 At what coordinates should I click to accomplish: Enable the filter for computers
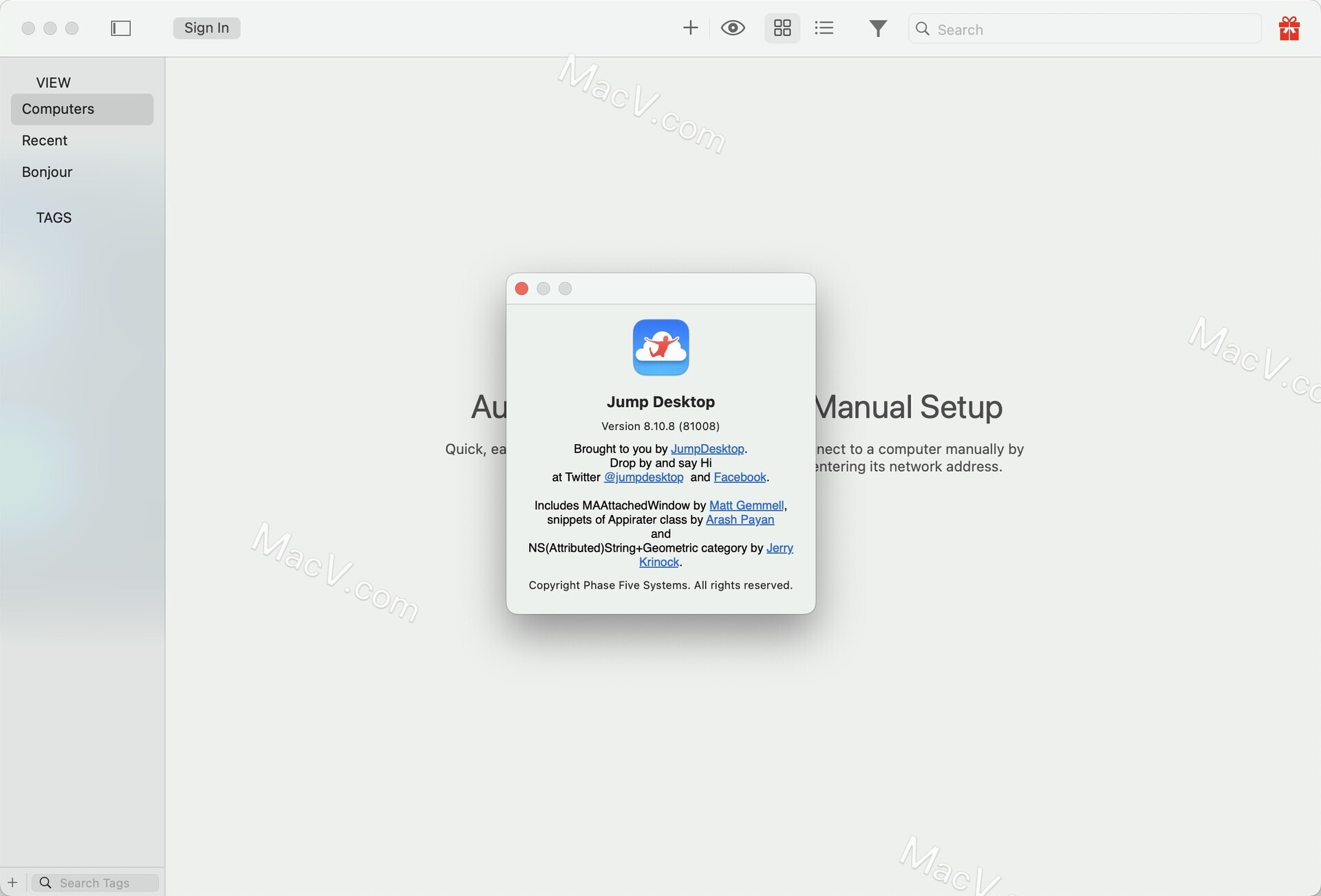click(x=878, y=28)
